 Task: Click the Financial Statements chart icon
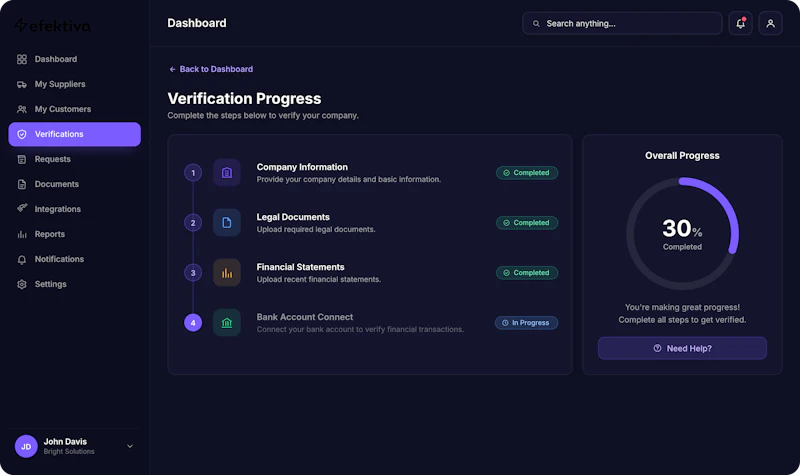pos(227,272)
